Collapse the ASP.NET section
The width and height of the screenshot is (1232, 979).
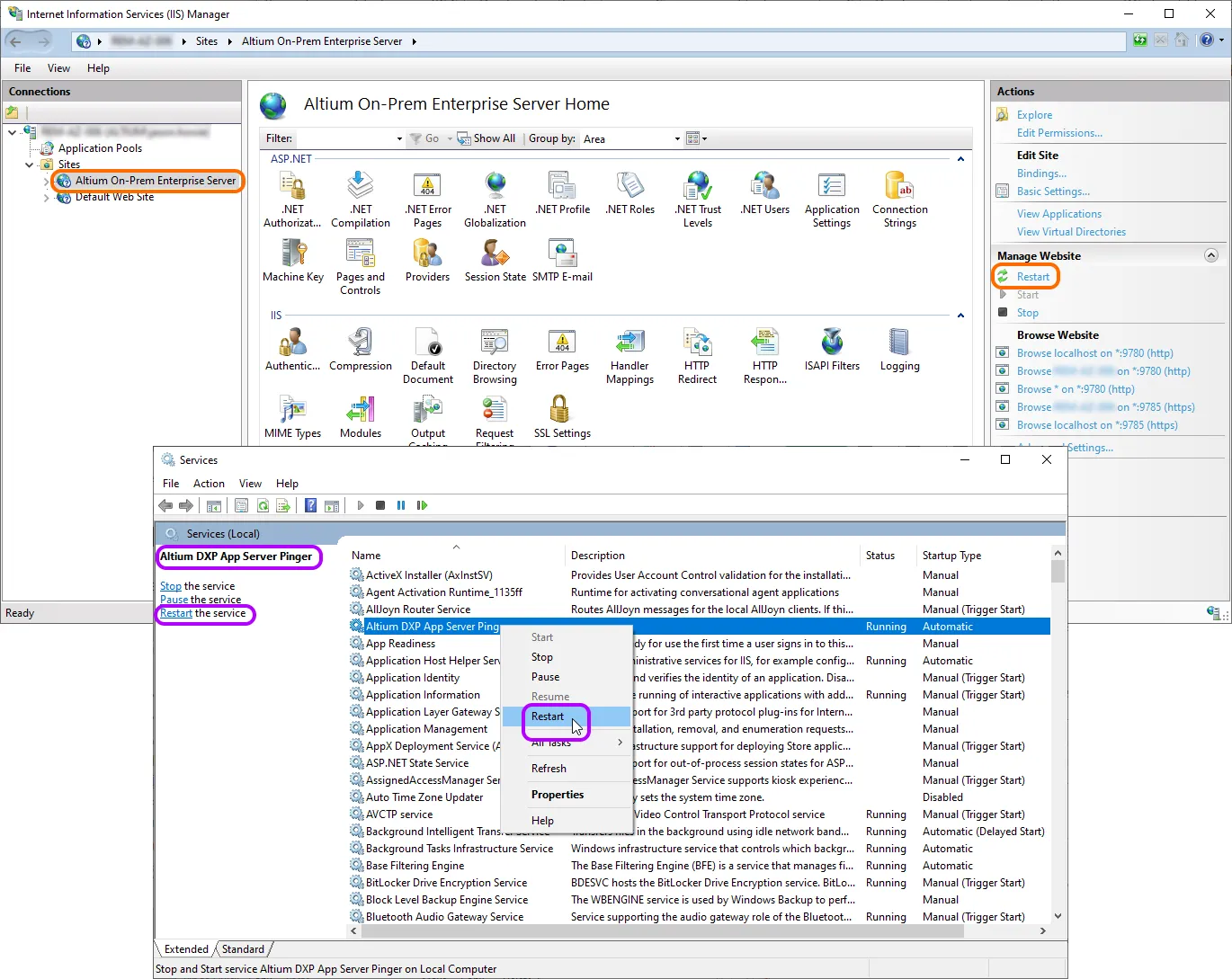pos(960,159)
